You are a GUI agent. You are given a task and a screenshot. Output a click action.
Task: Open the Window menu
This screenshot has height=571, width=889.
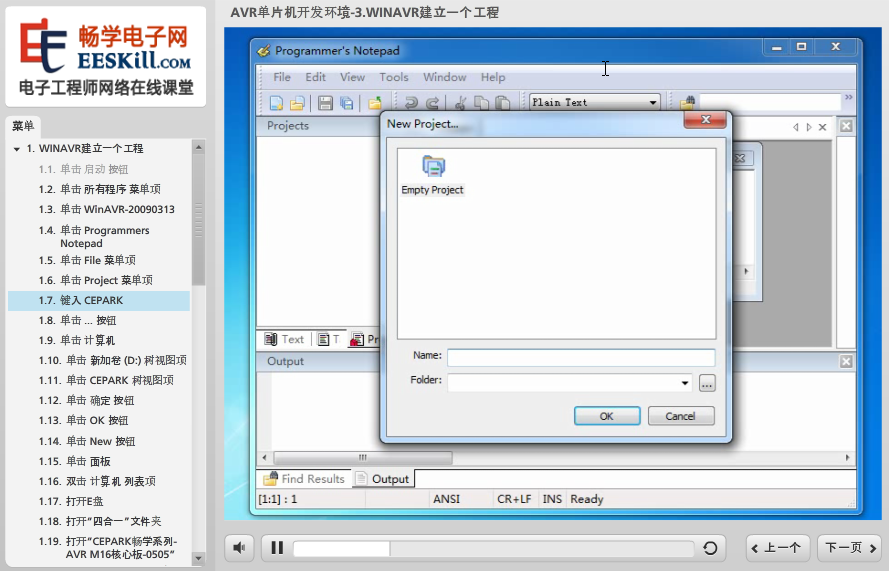pos(444,77)
